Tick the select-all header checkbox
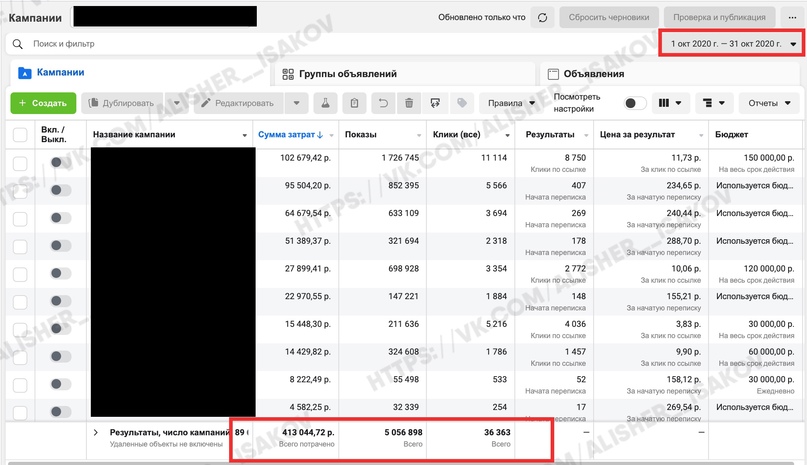807x465 pixels. click(20, 135)
